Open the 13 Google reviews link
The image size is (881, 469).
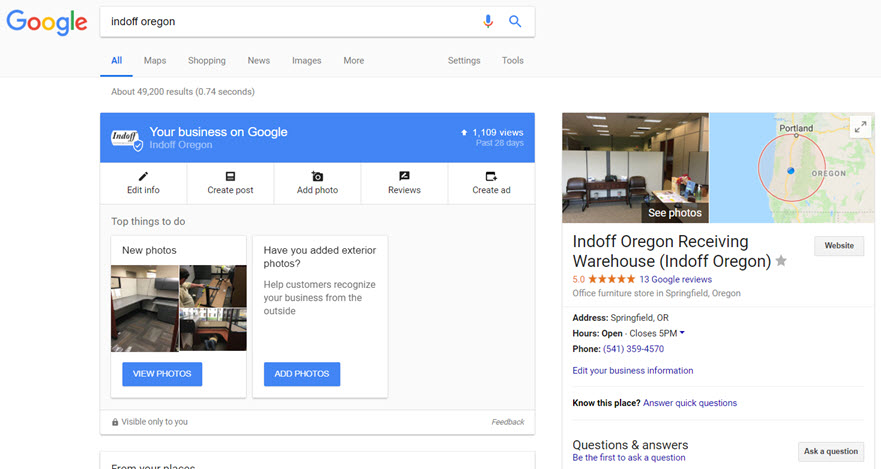(675, 279)
